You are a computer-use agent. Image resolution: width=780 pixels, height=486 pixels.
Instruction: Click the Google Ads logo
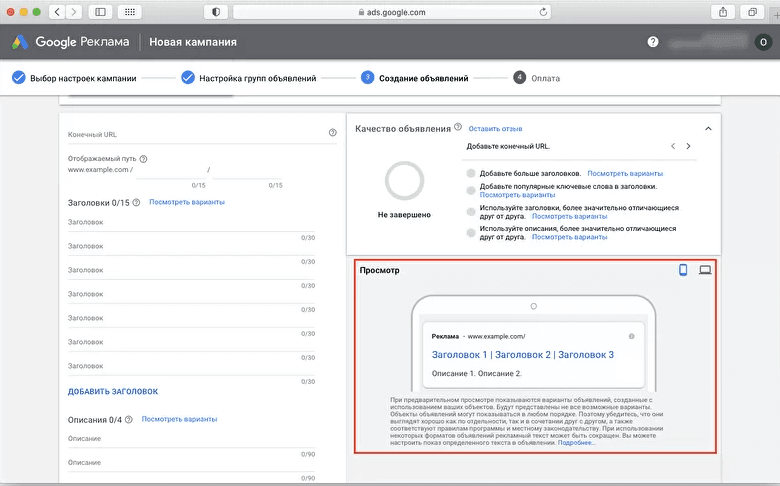[x=20, y=42]
